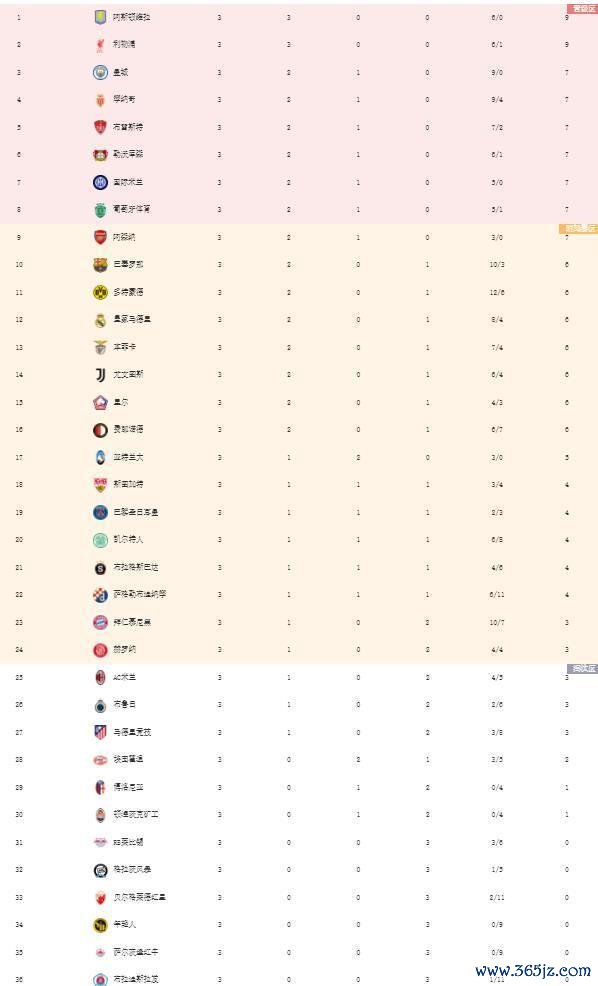Viewport: 598px width, 986px height.
Task: Select the AC Milan logo in row 25
Action: coord(100,677)
